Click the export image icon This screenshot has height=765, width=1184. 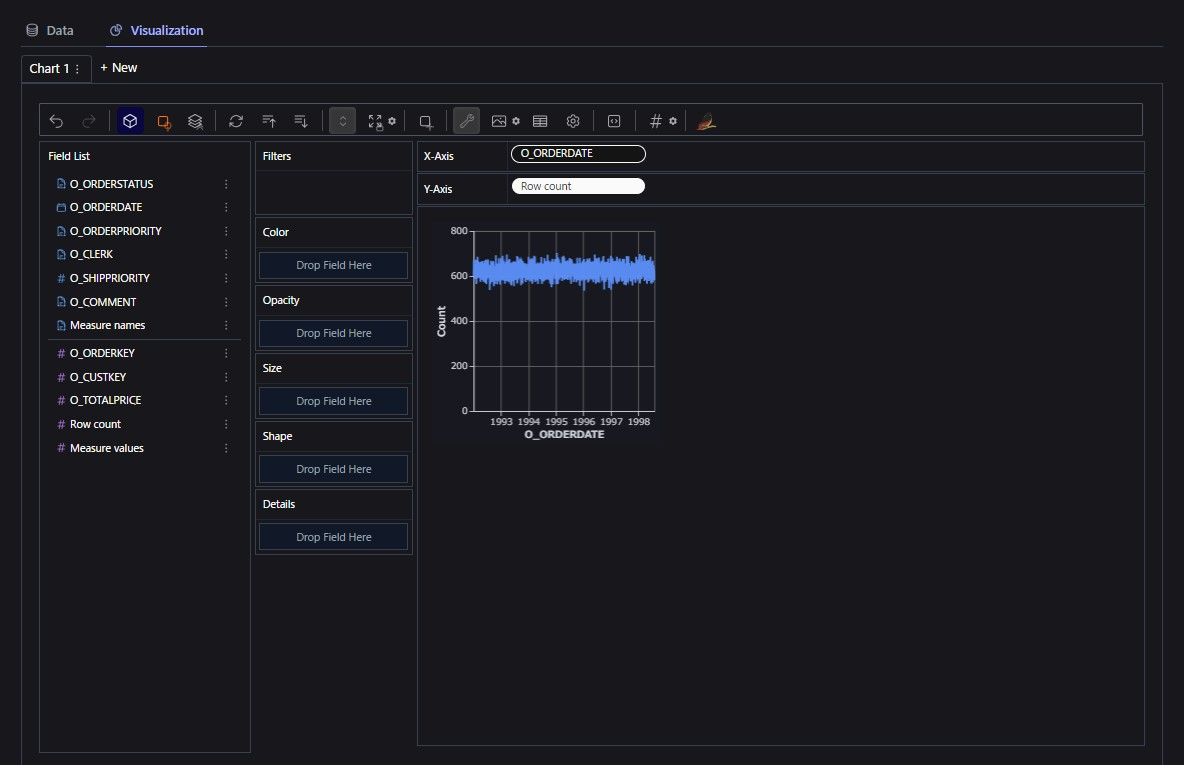click(x=499, y=121)
